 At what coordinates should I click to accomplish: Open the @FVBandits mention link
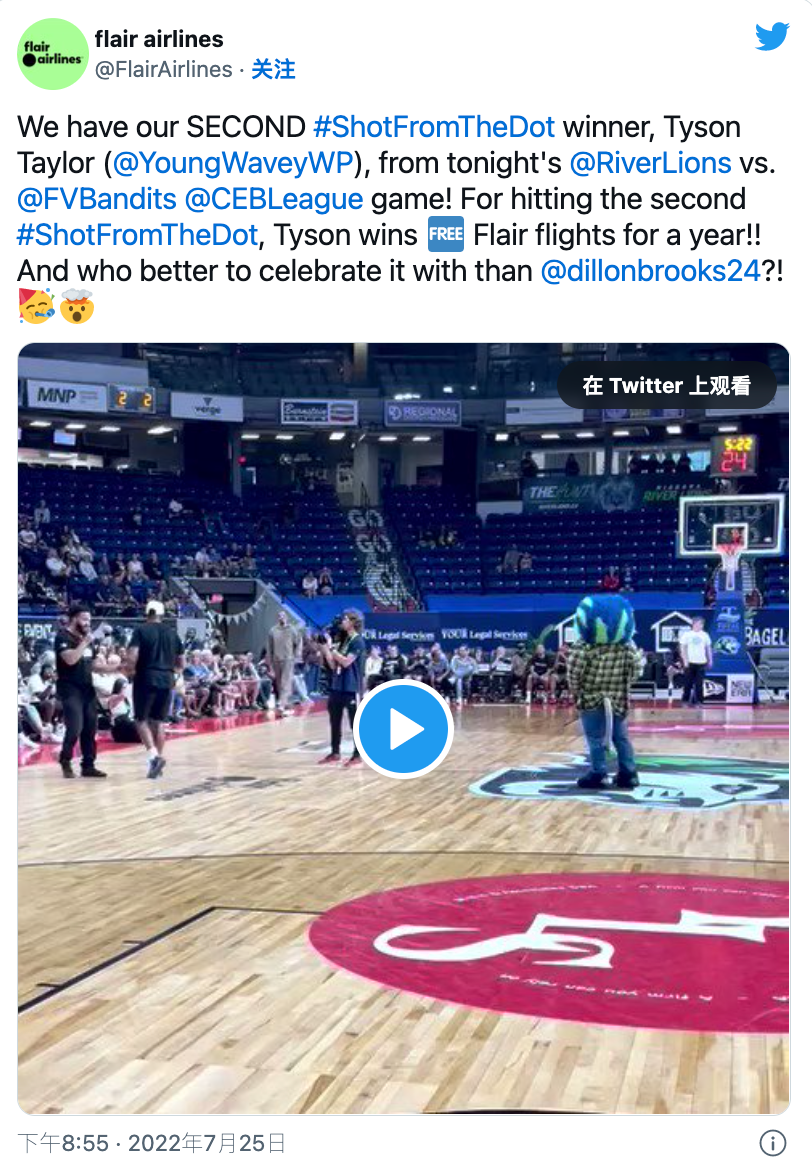(97, 199)
